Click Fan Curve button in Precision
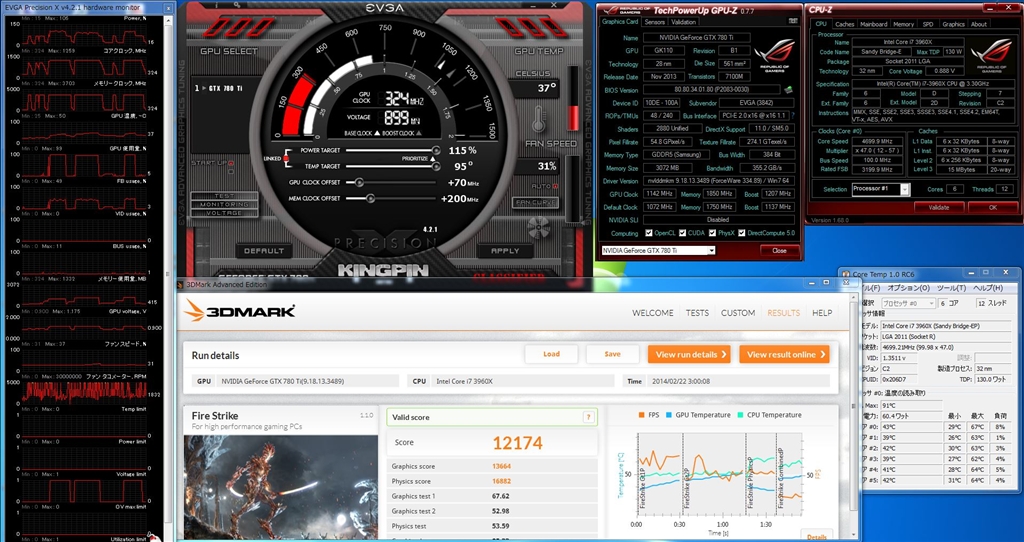Image resolution: width=1024 pixels, height=542 pixels. click(x=535, y=202)
